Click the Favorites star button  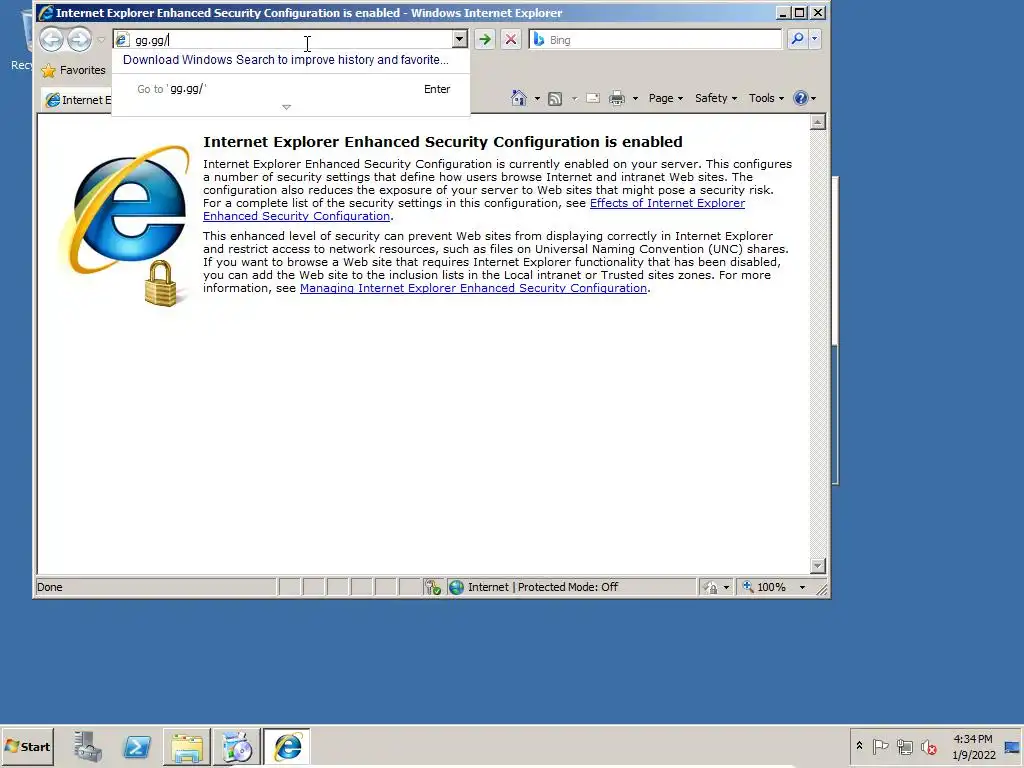tap(72, 70)
